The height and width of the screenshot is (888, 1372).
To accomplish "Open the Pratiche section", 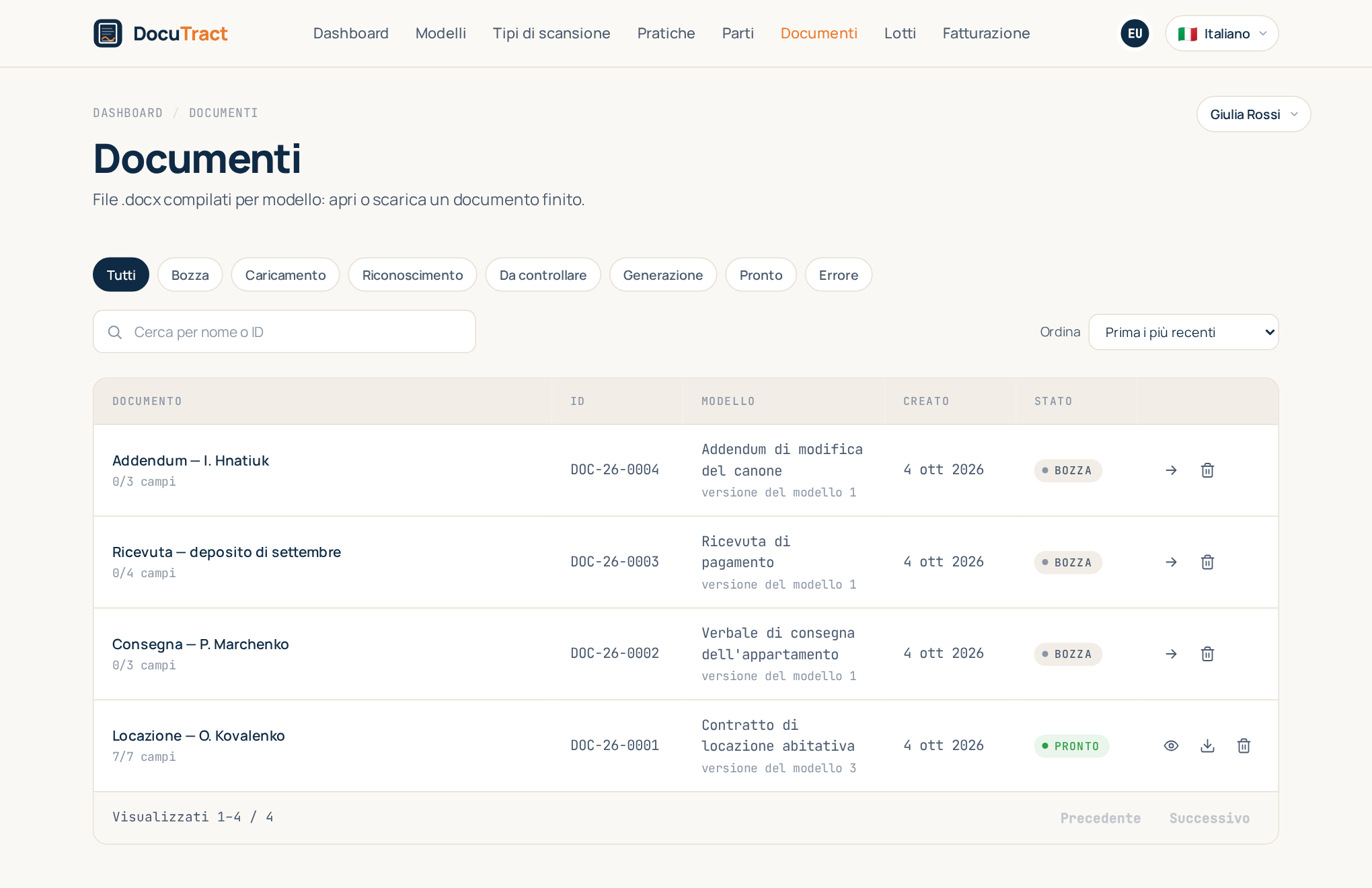I will point(666,33).
